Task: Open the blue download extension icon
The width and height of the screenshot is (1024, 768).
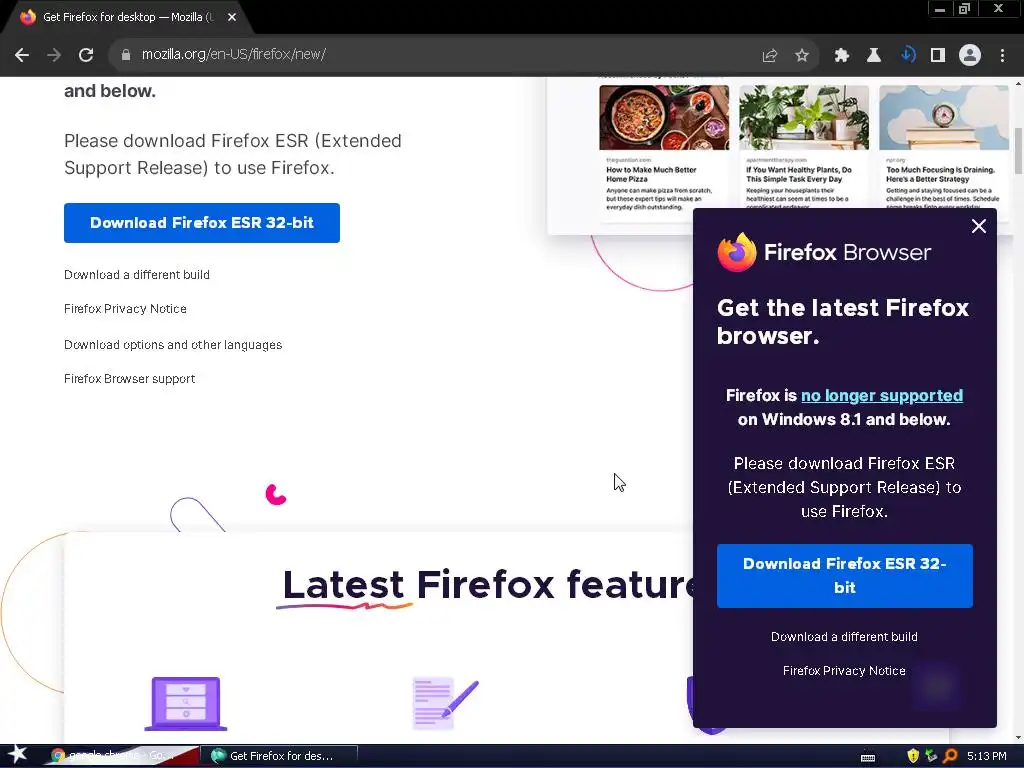Action: tap(908, 56)
